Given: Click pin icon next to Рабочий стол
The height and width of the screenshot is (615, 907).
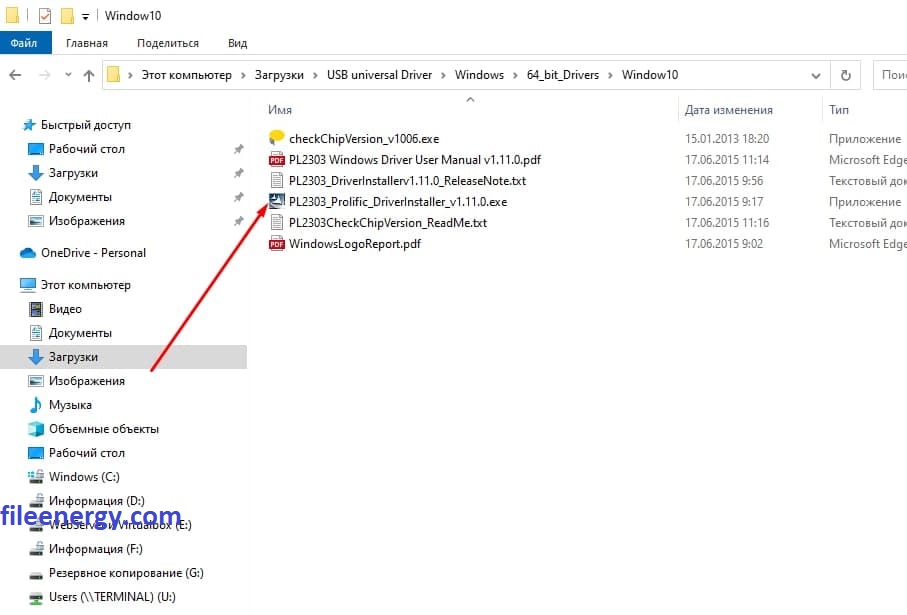Looking at the screenshot, I should click(238, 149).
